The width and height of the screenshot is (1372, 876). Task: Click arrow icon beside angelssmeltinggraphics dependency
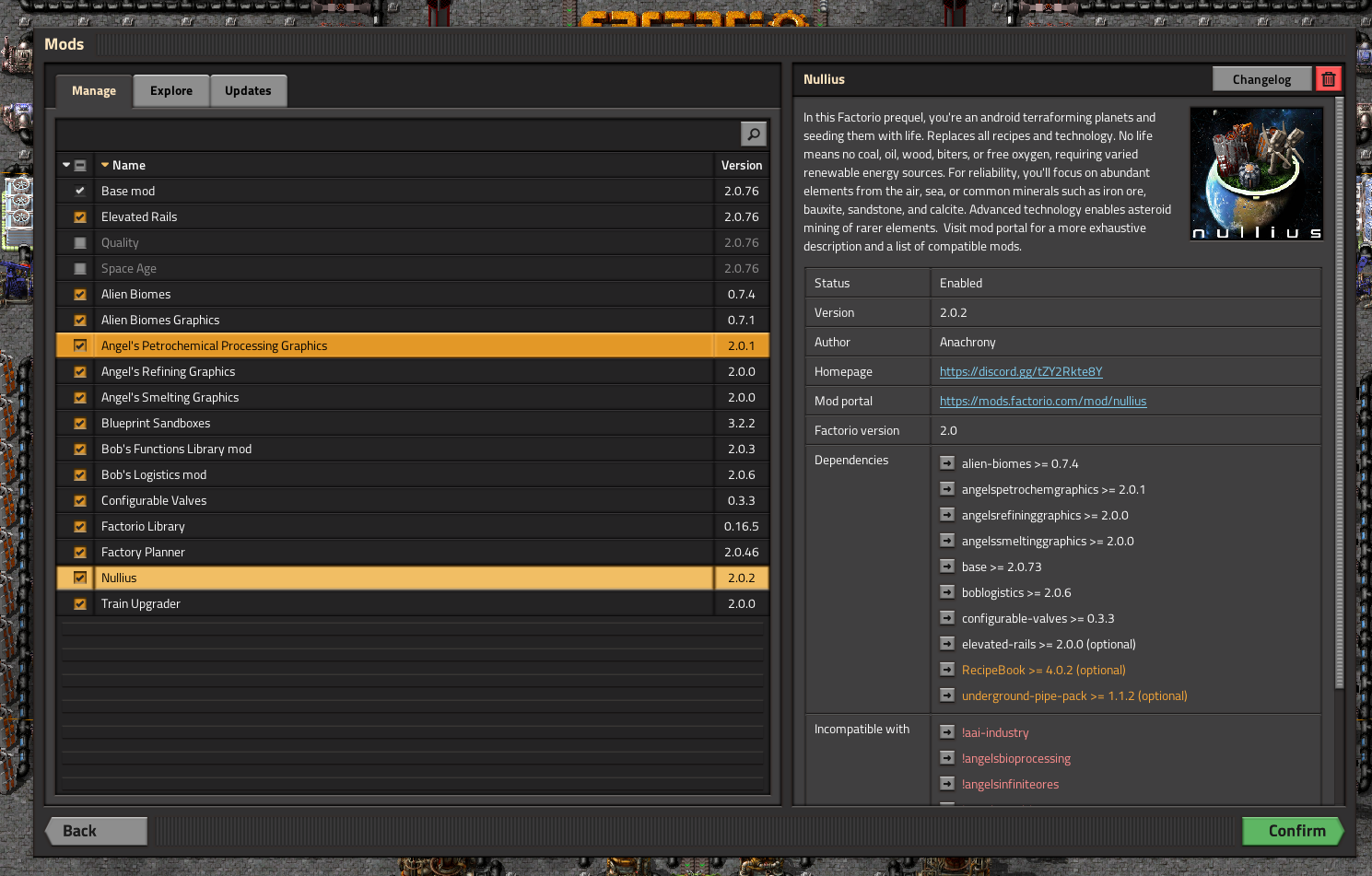pyautogui.click(x=947, y=541)
